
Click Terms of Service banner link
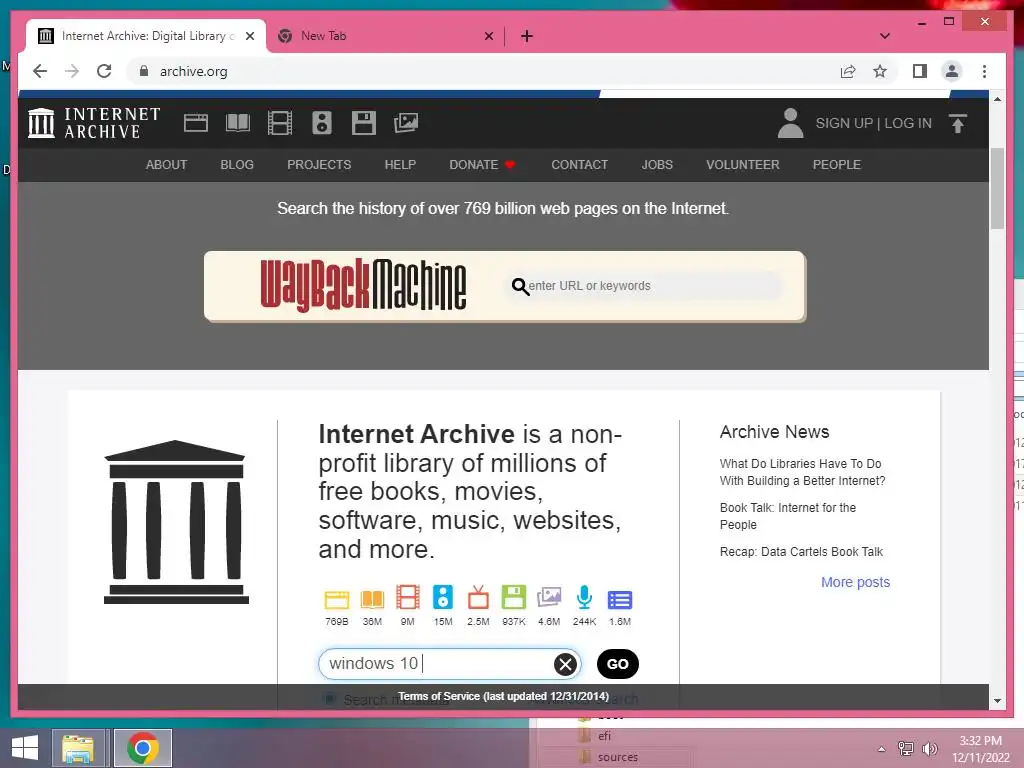click(x=504, y=696)
